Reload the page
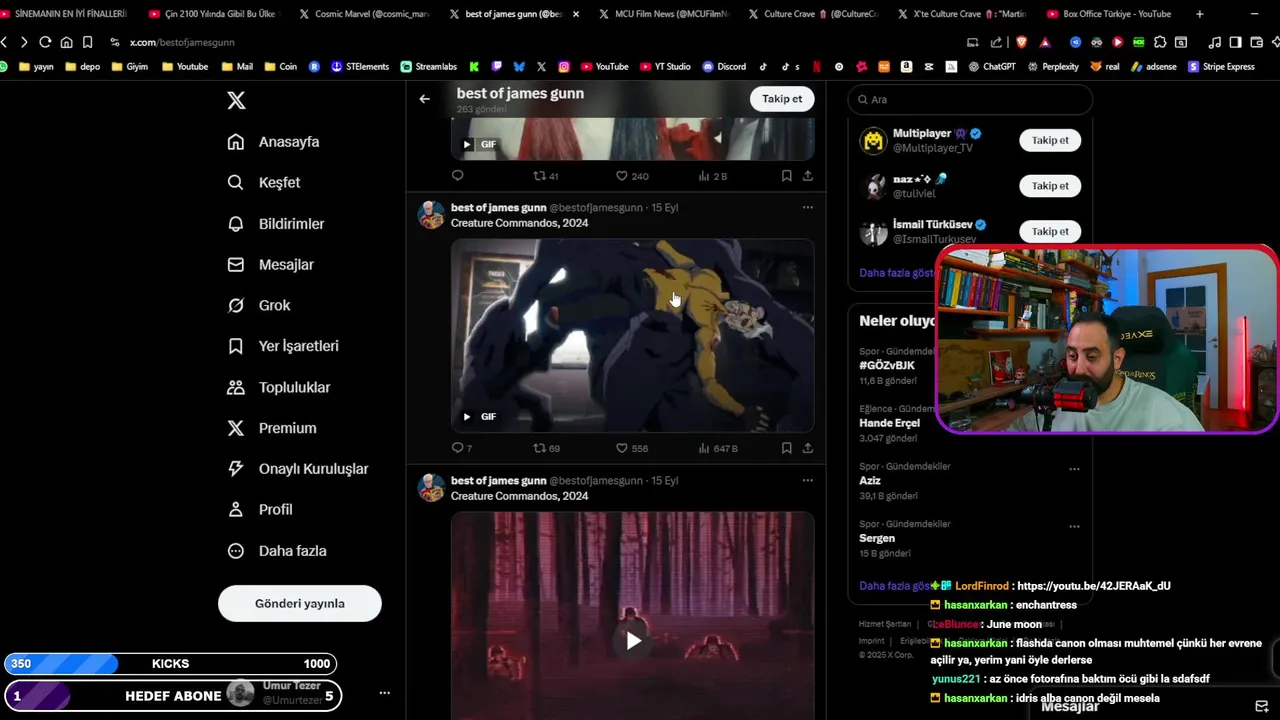The height and width of the screenshot is (720, 1280). 45,42
